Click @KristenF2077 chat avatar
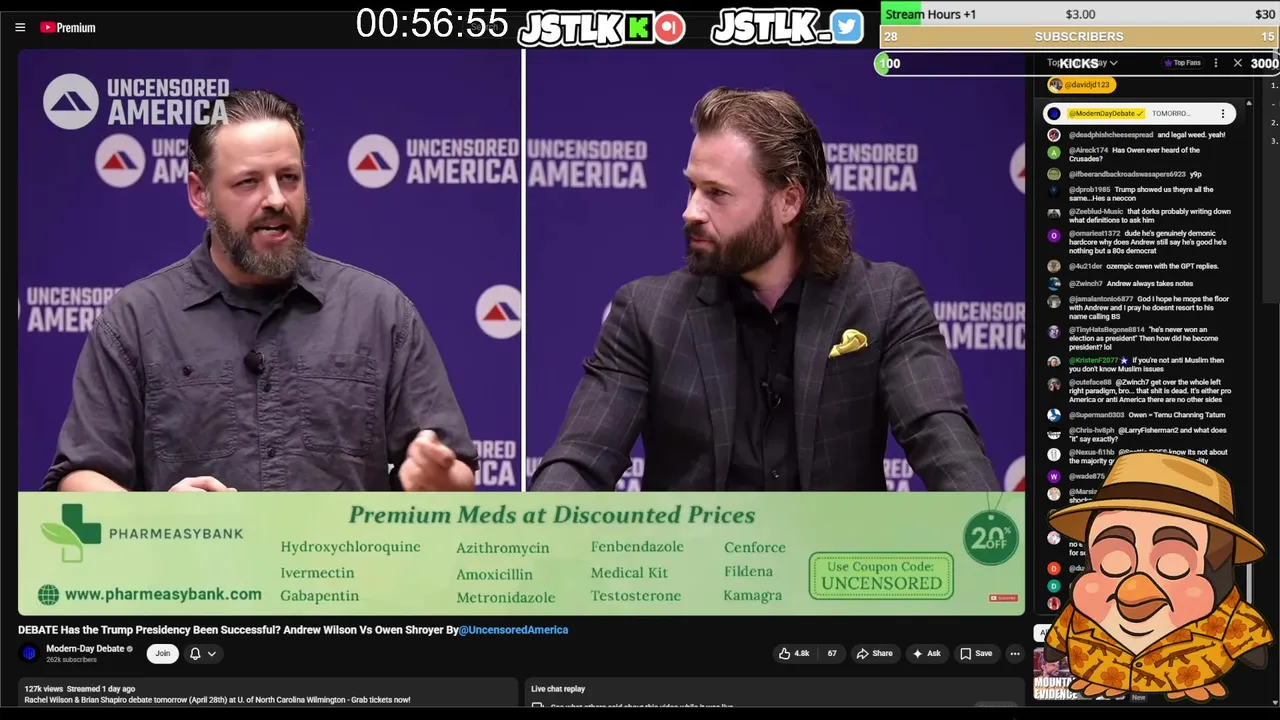The height and width of the screenshot is (720, 1280). tap(1054, 361)
